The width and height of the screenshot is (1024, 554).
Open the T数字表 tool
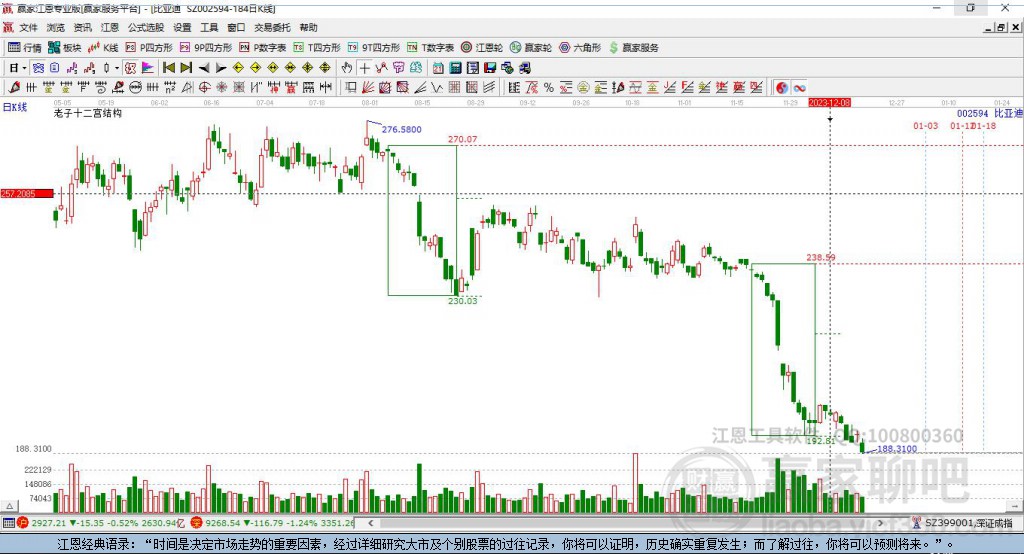point(430,48)
